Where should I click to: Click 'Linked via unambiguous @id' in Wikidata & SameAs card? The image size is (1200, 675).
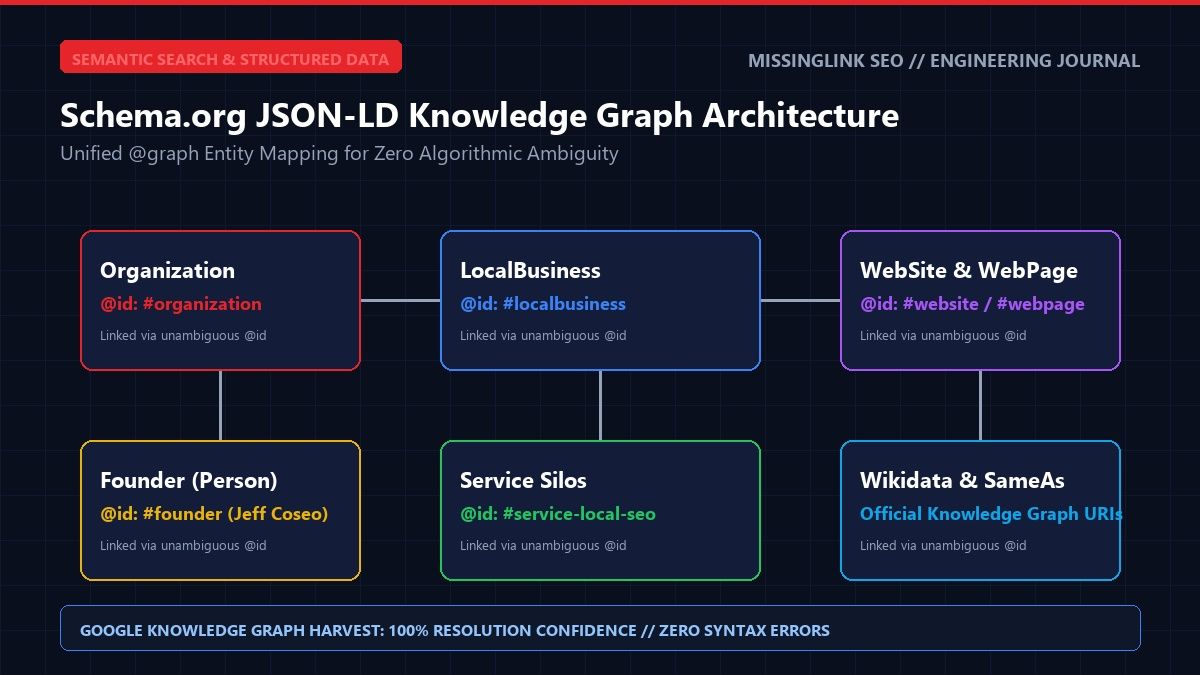[x=943, y=546]
